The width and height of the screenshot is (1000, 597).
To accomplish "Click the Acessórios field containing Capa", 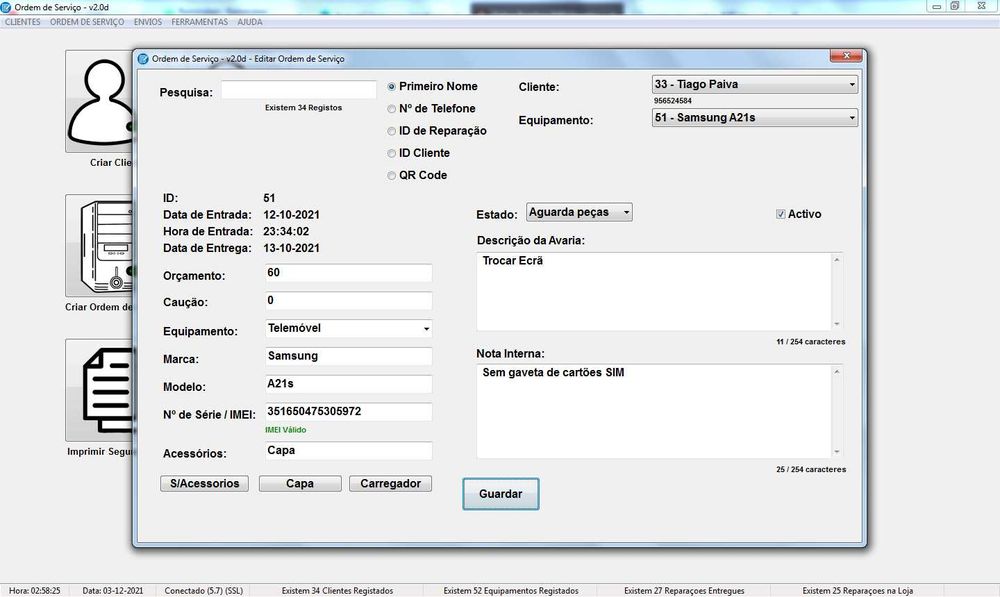I will pos(349,451).
